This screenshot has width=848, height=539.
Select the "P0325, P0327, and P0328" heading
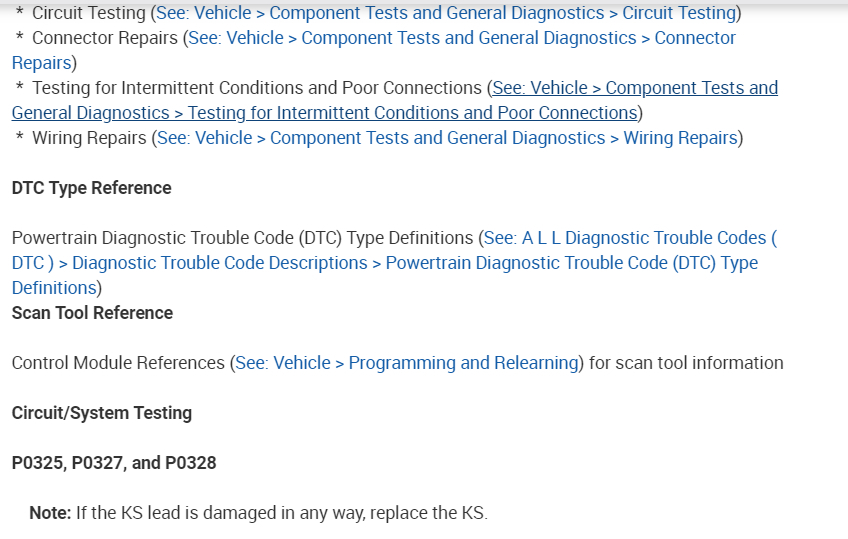(x=114, y=463)
